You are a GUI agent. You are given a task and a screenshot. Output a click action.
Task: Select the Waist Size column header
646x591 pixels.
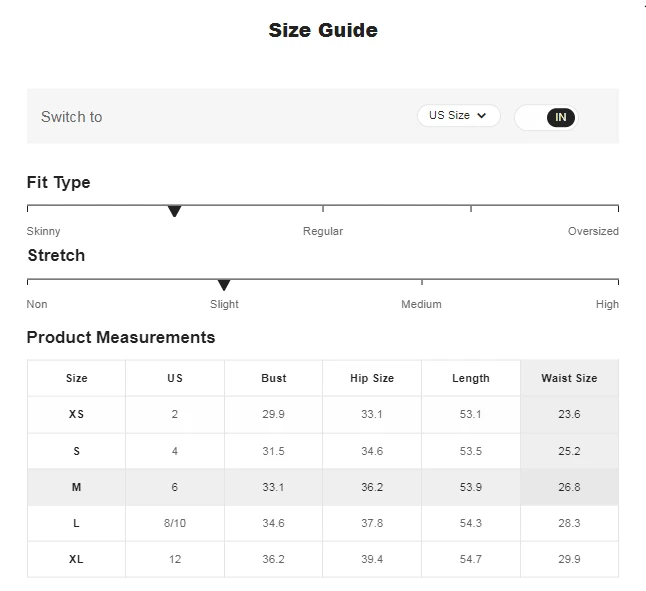point(569,378)
